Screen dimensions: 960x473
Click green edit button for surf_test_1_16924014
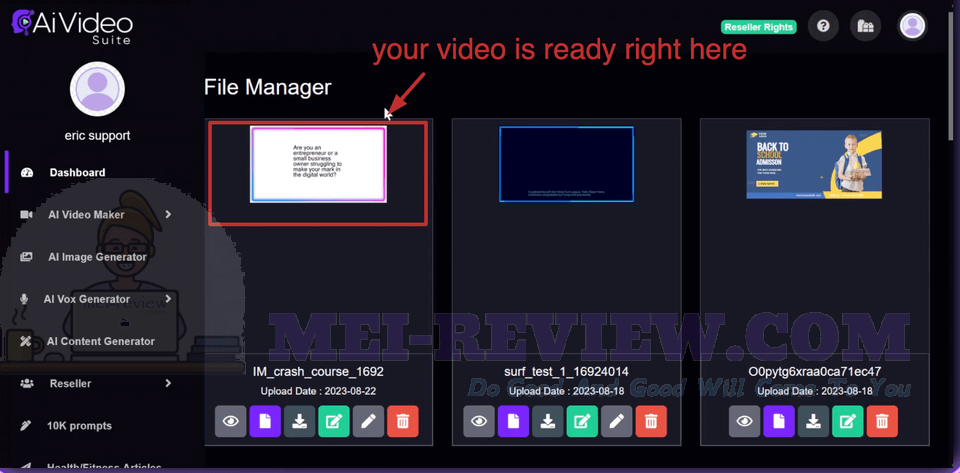click(x=582, y=421)
